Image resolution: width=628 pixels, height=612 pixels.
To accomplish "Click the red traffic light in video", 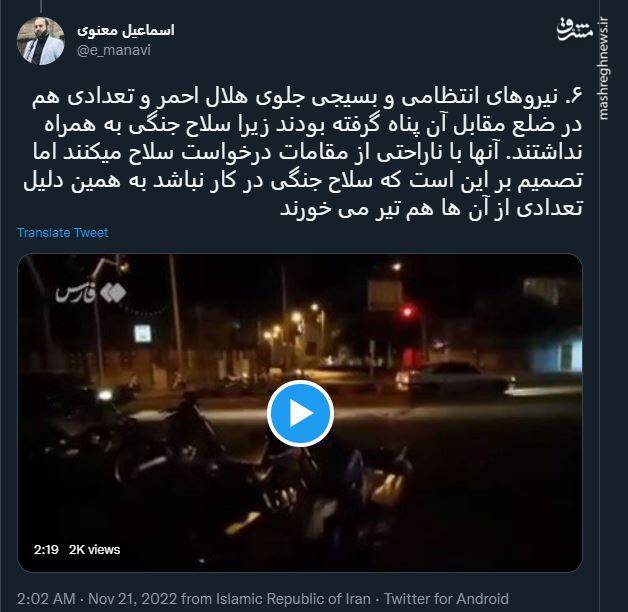I will (x=408, y=311).
